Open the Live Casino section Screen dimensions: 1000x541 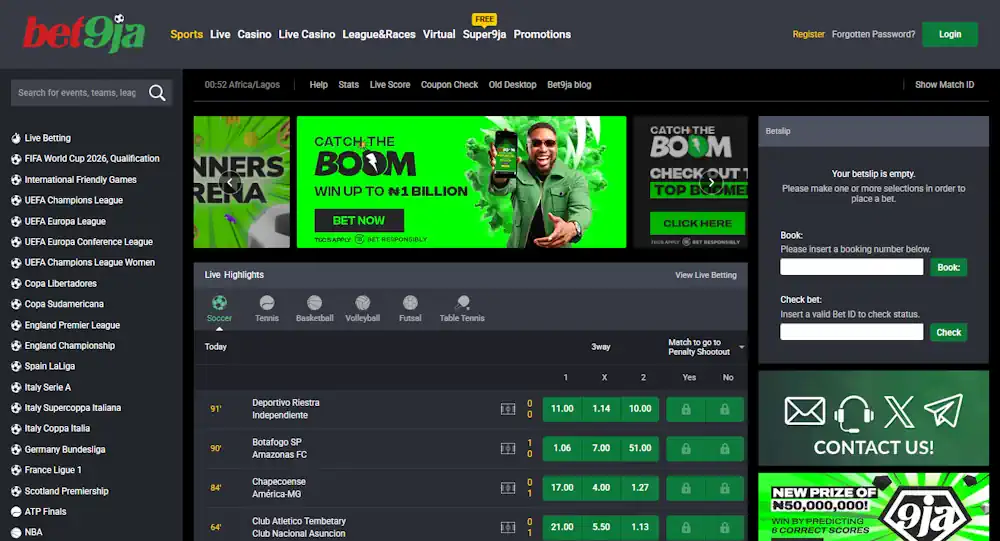pos(307,34)
